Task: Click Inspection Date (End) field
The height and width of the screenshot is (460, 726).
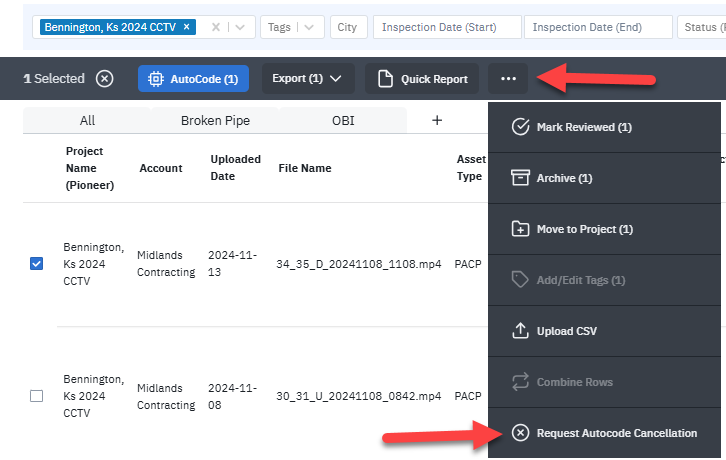Action: (x=598, y=27)
